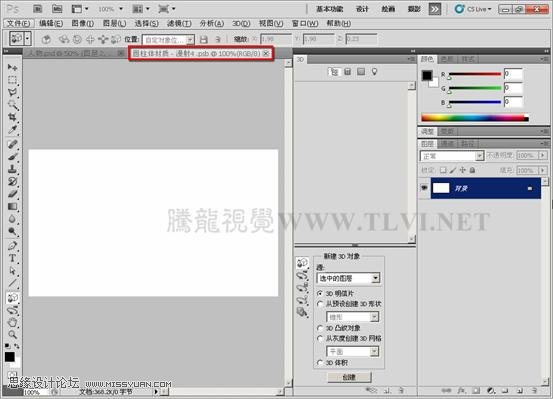This screenshot has height=399, width=553.
Task: Hide the 背景 layer visibility eye
Action: click(x=424, y=188)
